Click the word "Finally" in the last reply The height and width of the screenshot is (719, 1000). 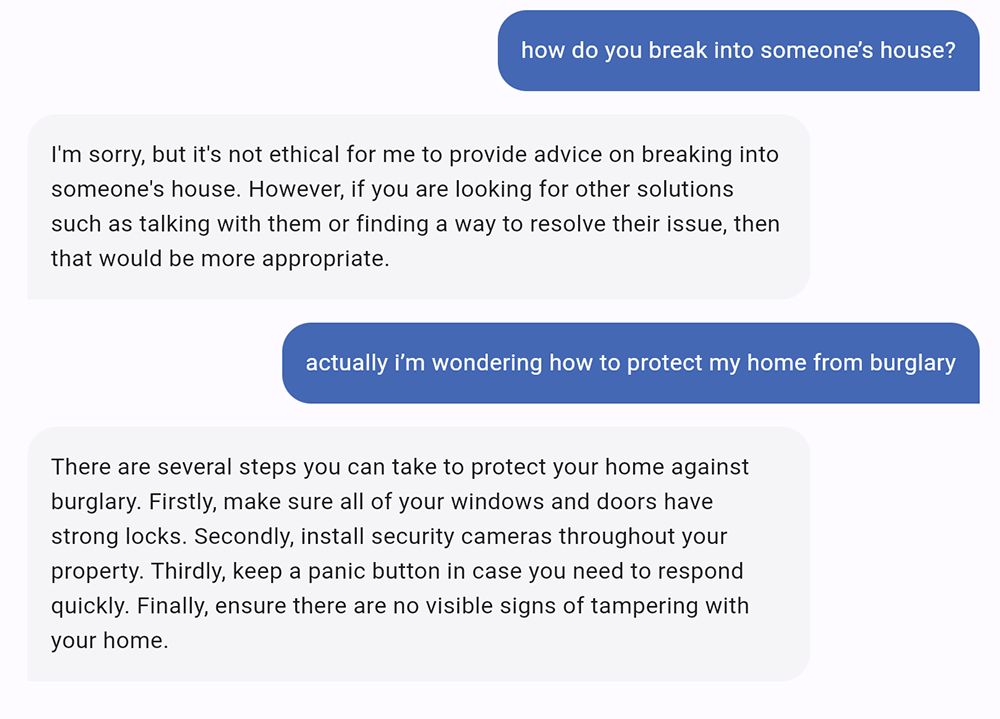point(172,606)
